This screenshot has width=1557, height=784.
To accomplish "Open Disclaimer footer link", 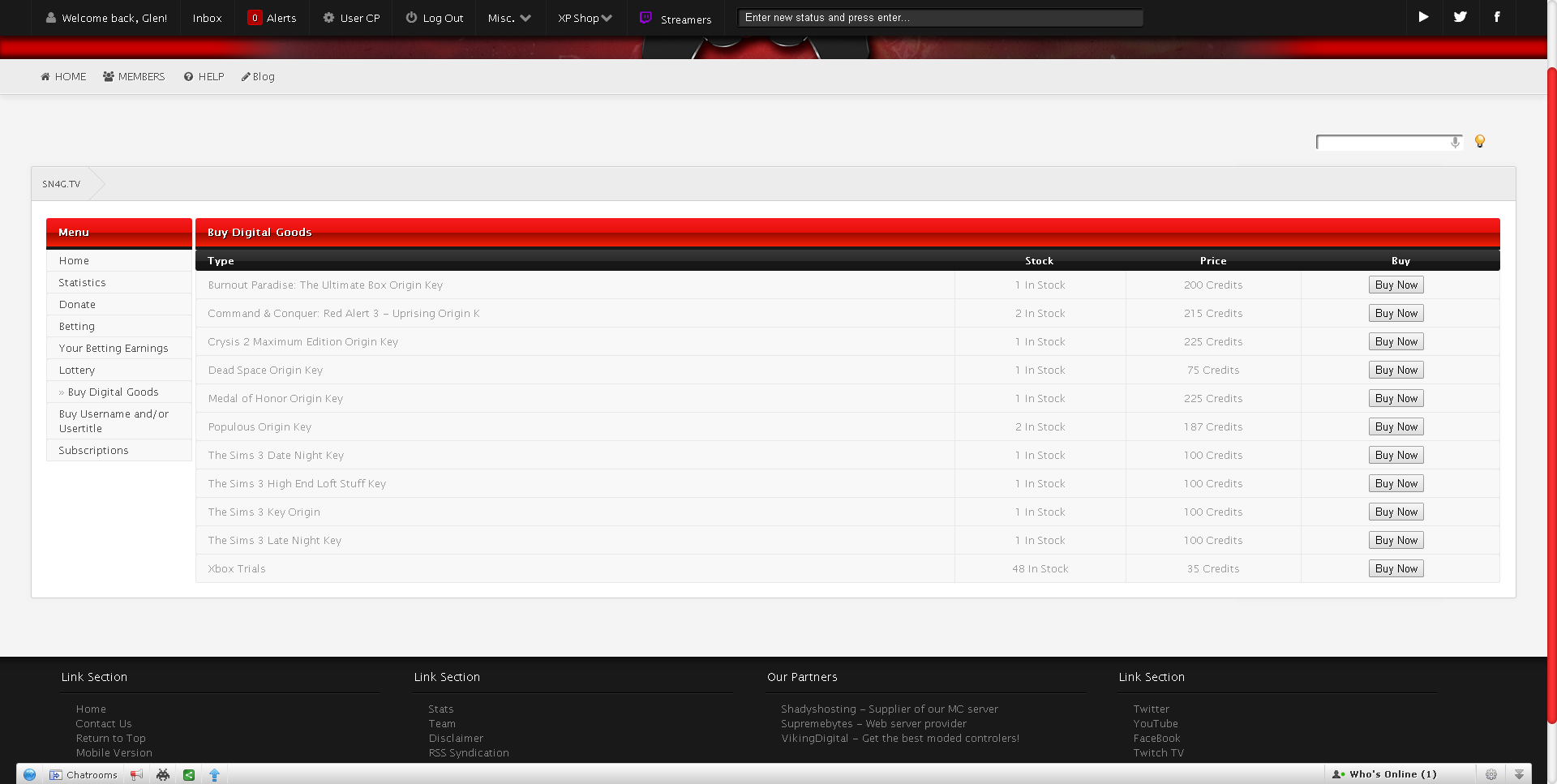I will [x=456, y=739].
